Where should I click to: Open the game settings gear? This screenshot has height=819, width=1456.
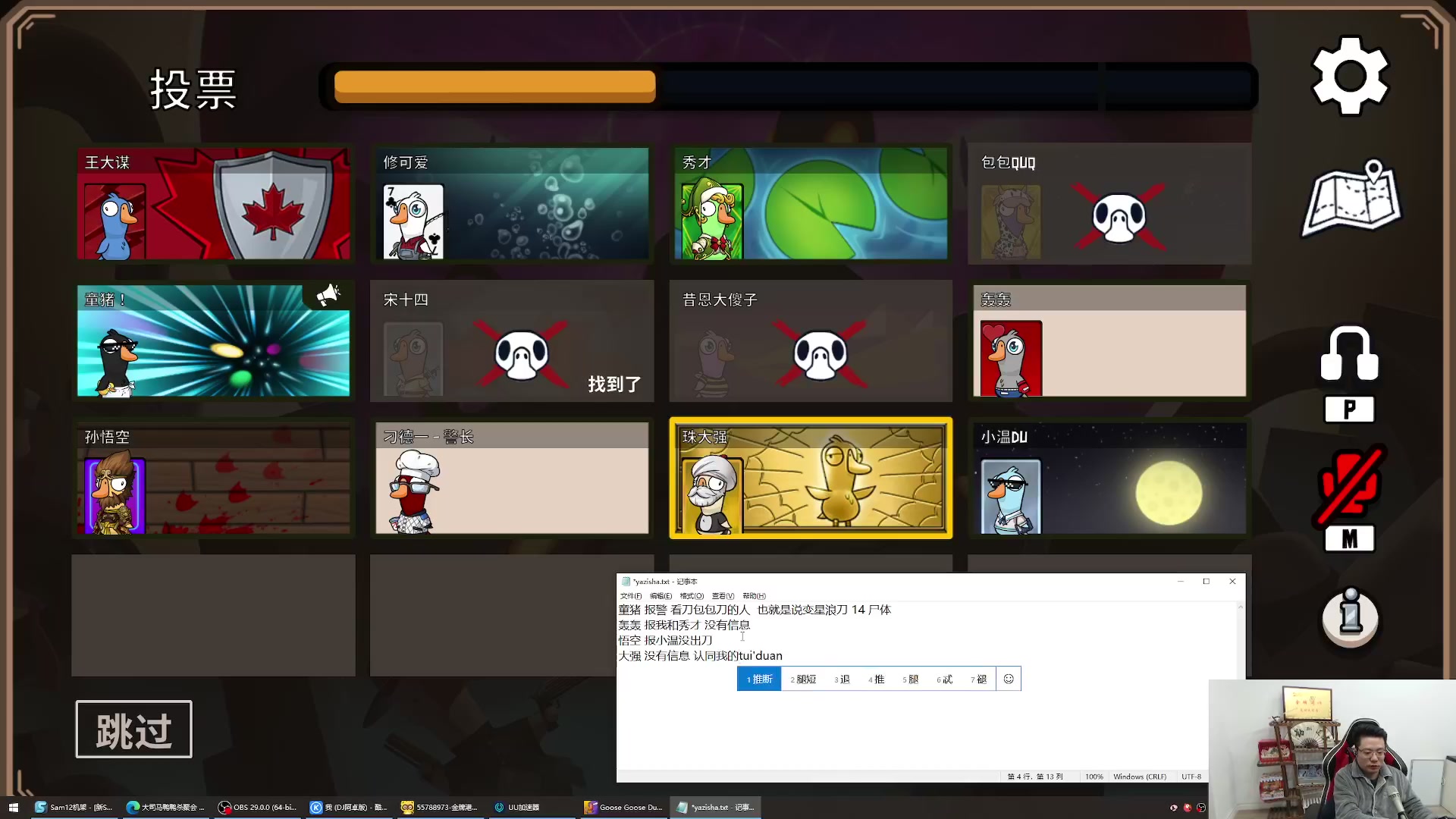click(1350, 76)
